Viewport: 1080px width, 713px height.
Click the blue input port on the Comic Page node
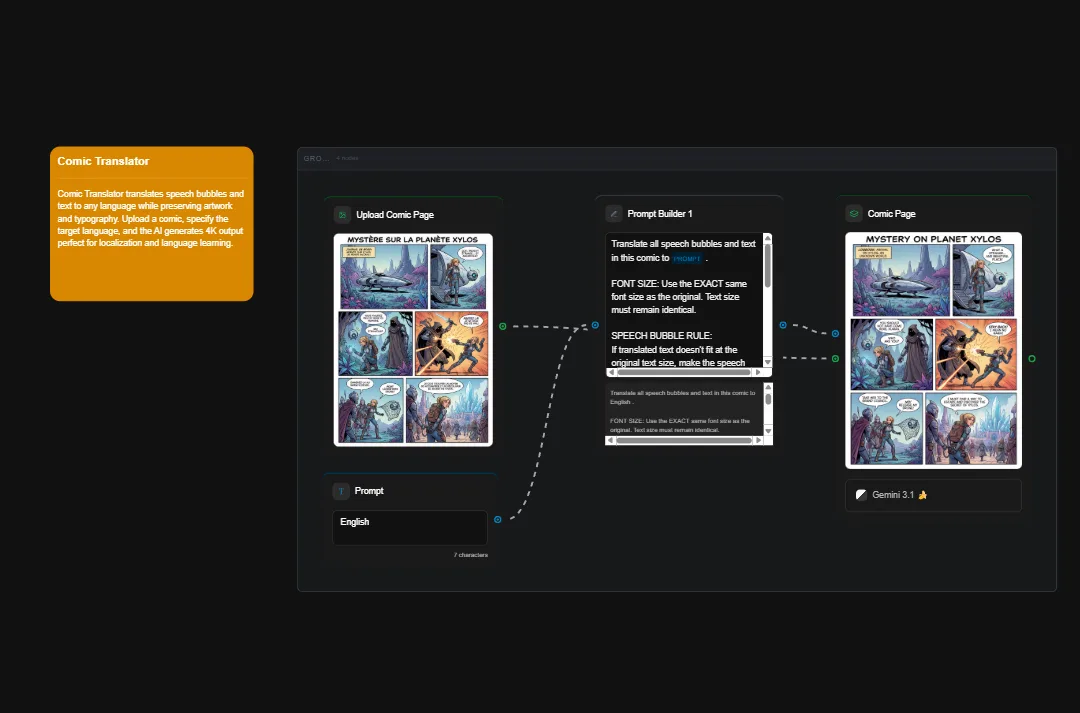click(835, 333)
